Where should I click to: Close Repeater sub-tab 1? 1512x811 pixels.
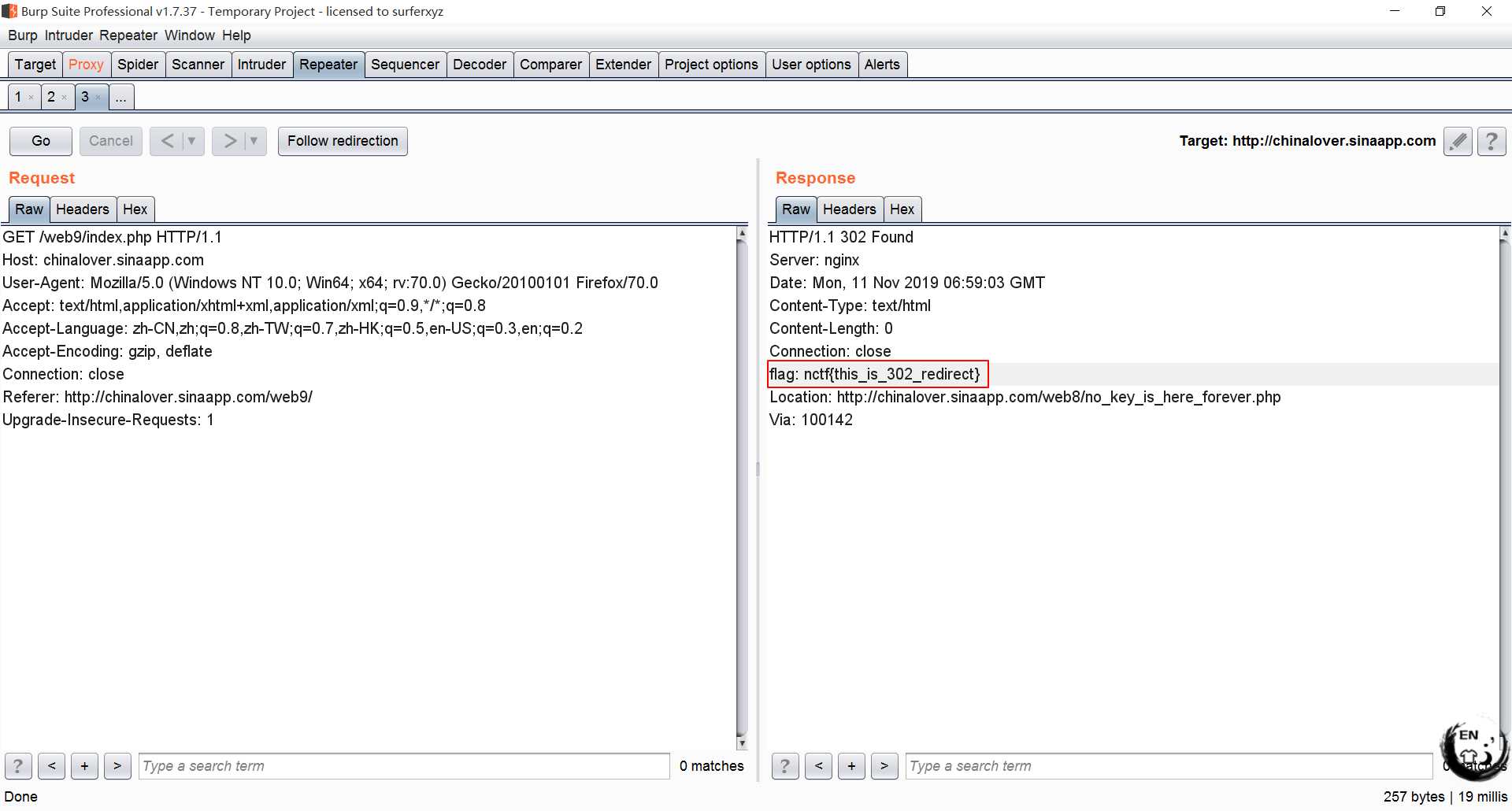[x=31, y=98]
